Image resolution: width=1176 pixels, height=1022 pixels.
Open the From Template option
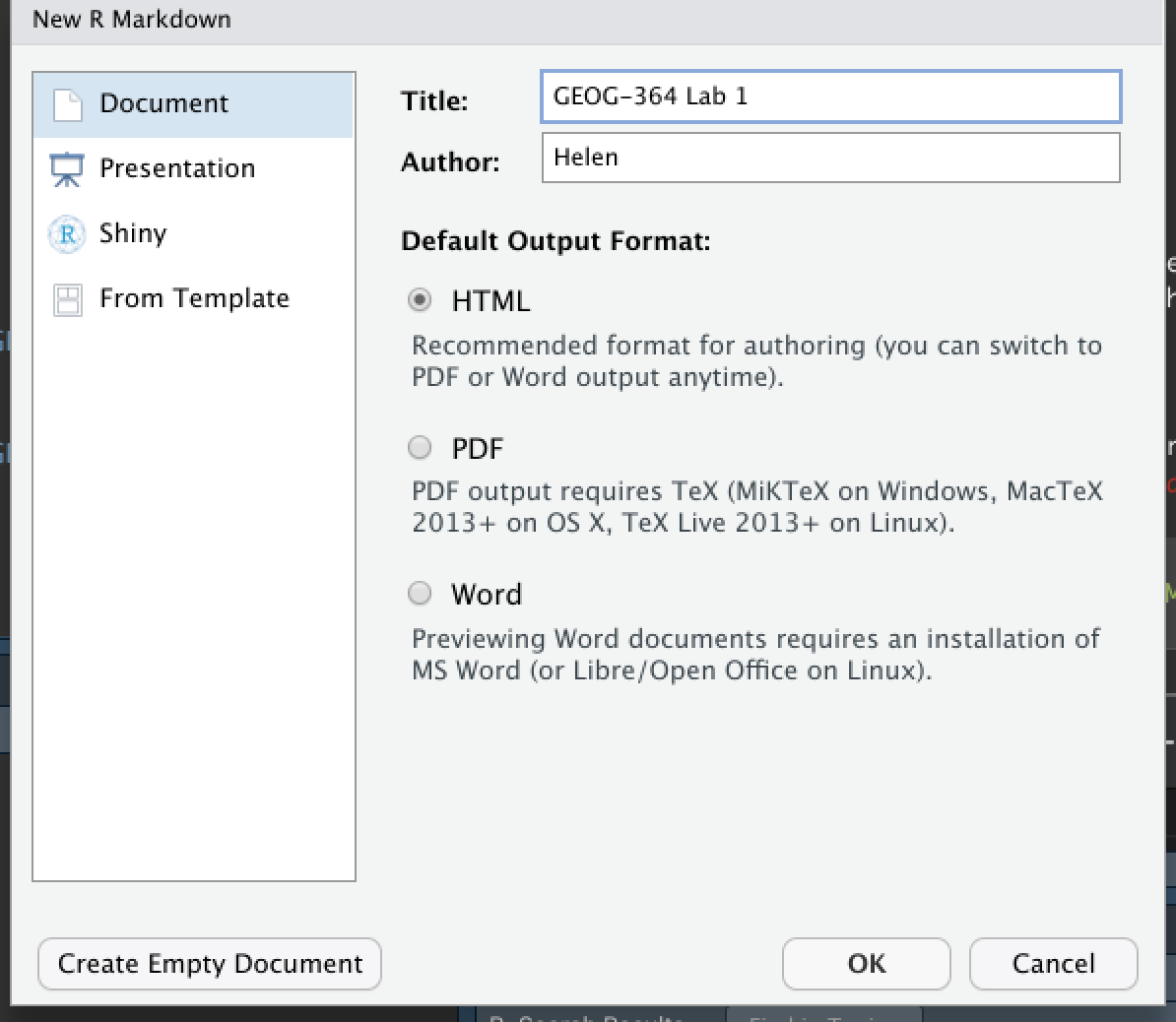tap(194, 298)
